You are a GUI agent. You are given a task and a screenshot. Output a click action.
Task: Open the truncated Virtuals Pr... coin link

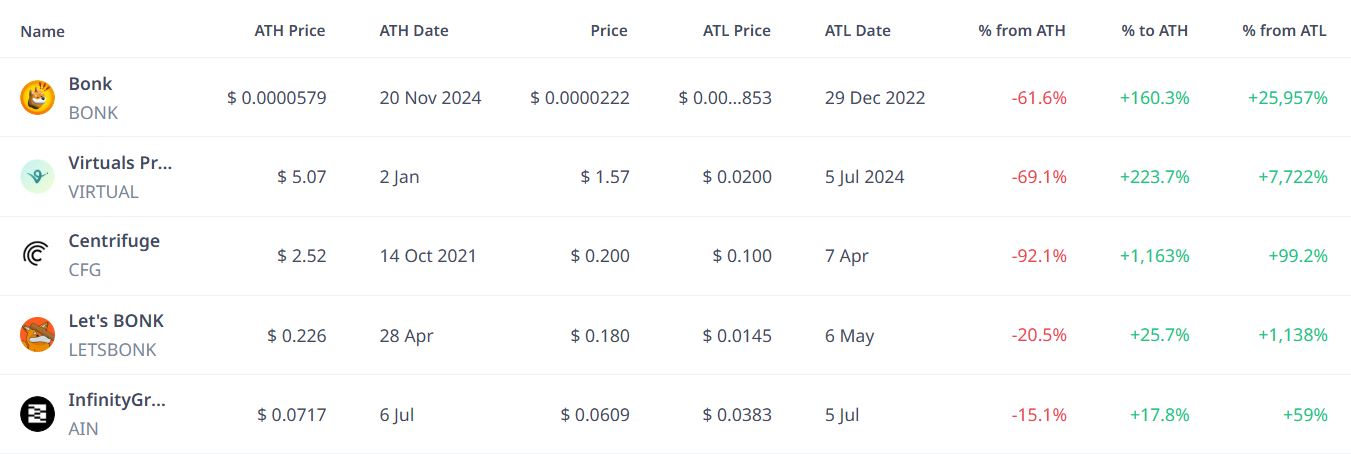[x=120, y=163]
